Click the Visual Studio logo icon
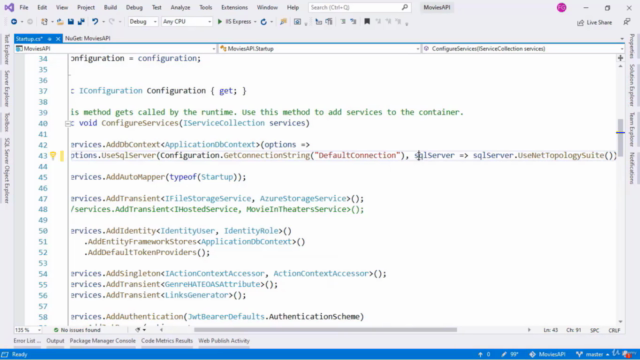The image size is (640, 360). [9, 7]
